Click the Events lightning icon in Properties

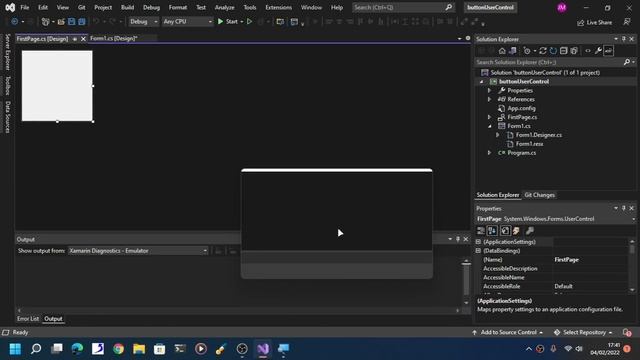[x=516, y=231]
